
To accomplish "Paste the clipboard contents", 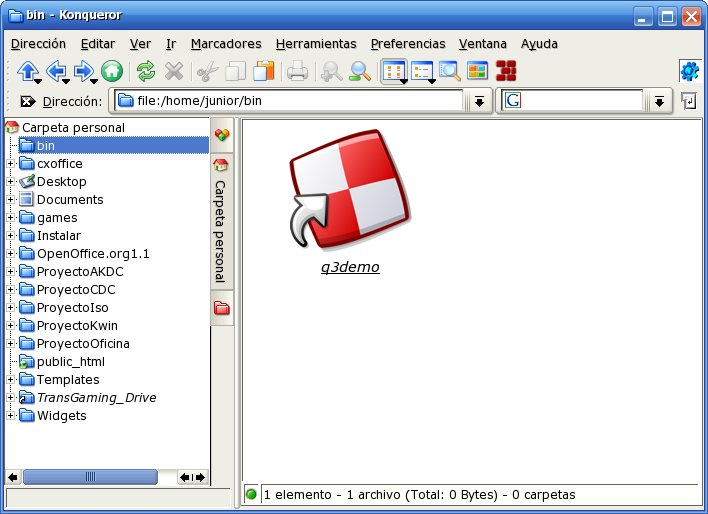I will coord(264,71).
